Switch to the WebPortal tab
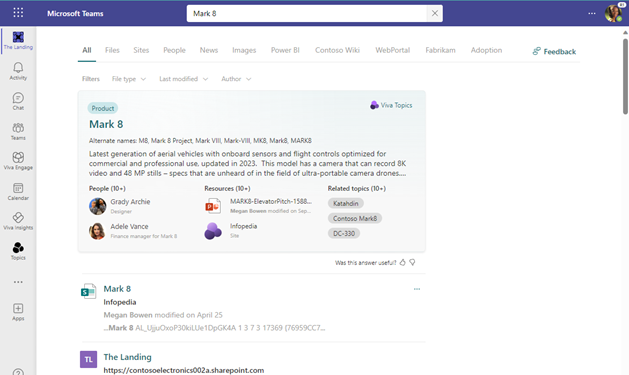The height and width of the screenshot is (375, 629). [x=393, y=50]
